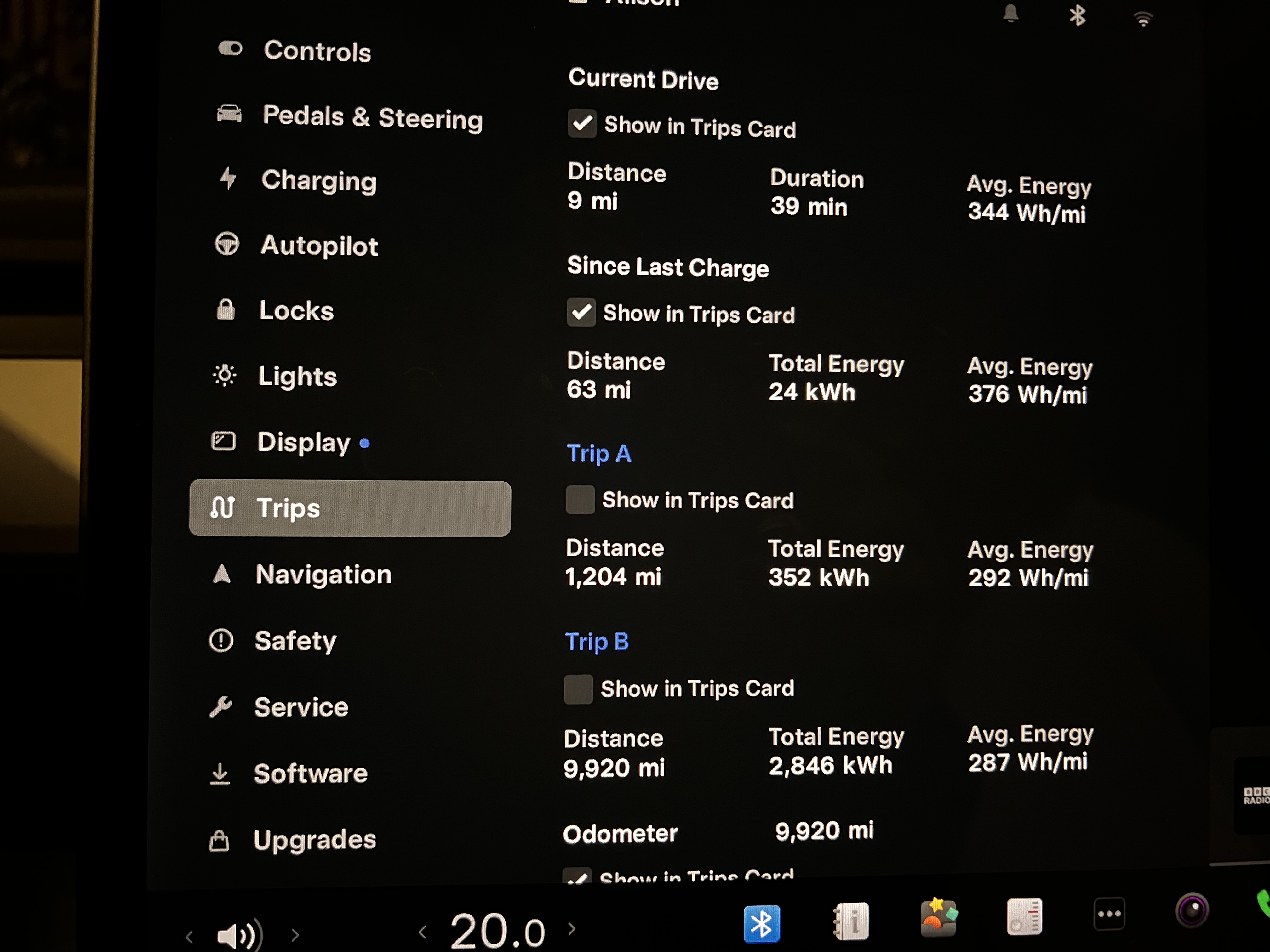
Task: Select Autopilot in settings sidebar
Action: (x=319, y=246)
